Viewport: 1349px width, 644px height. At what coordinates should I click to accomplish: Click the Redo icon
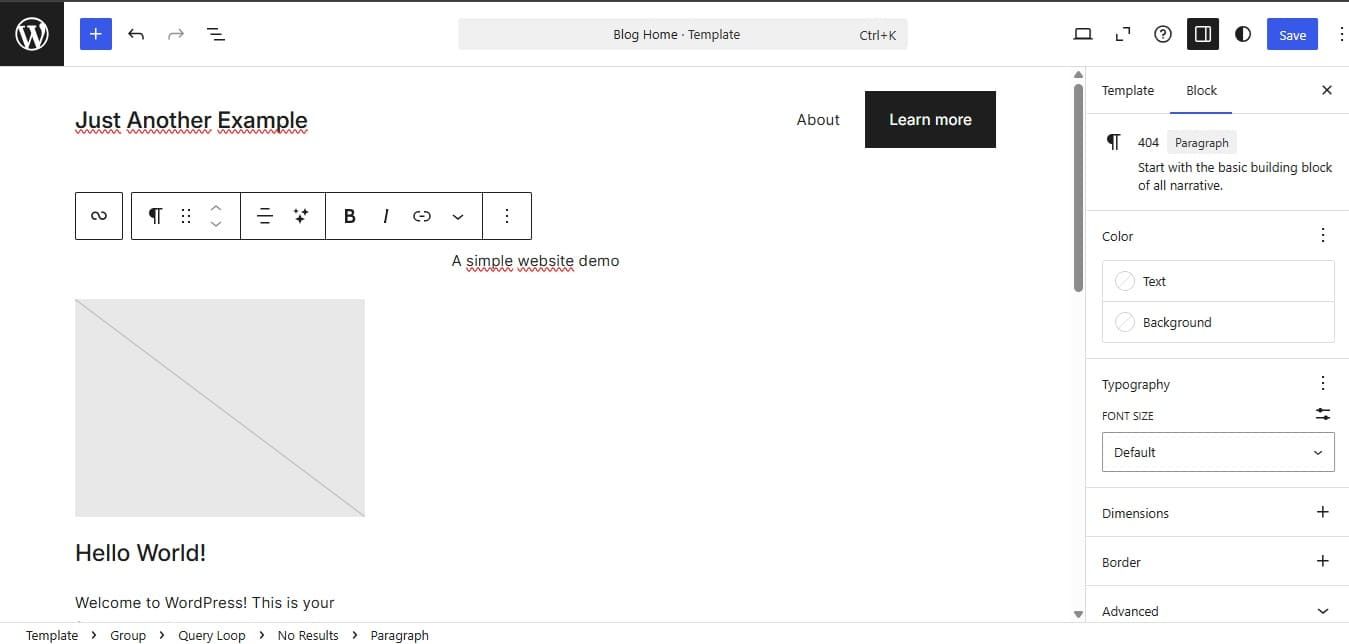click(x=176, y=33)
